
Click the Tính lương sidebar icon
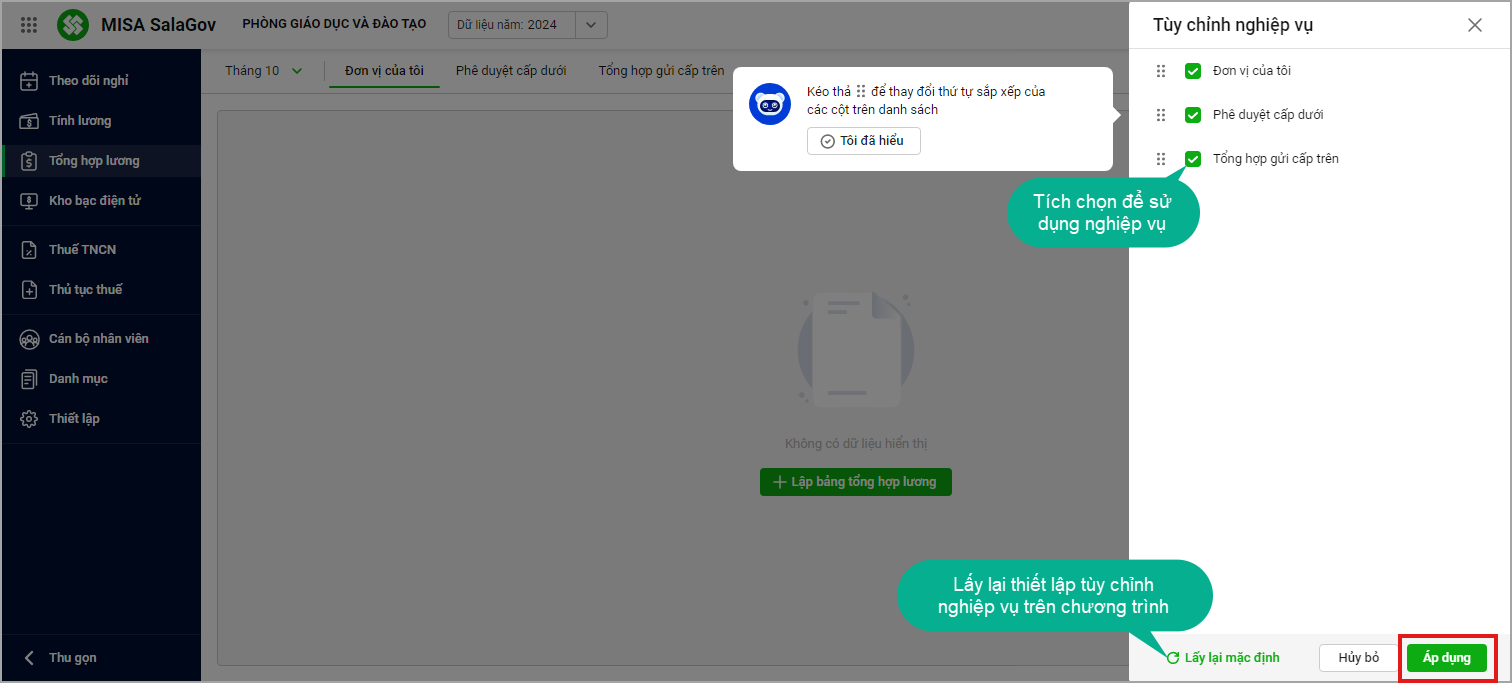pyautogui.click(x=29, y=121)
